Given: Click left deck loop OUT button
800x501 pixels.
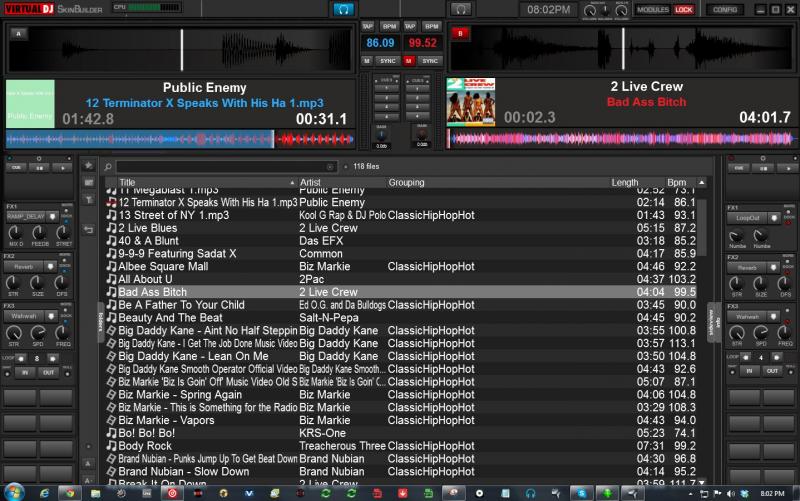Looking at the screenshot, I should click(x=48, y=373).
